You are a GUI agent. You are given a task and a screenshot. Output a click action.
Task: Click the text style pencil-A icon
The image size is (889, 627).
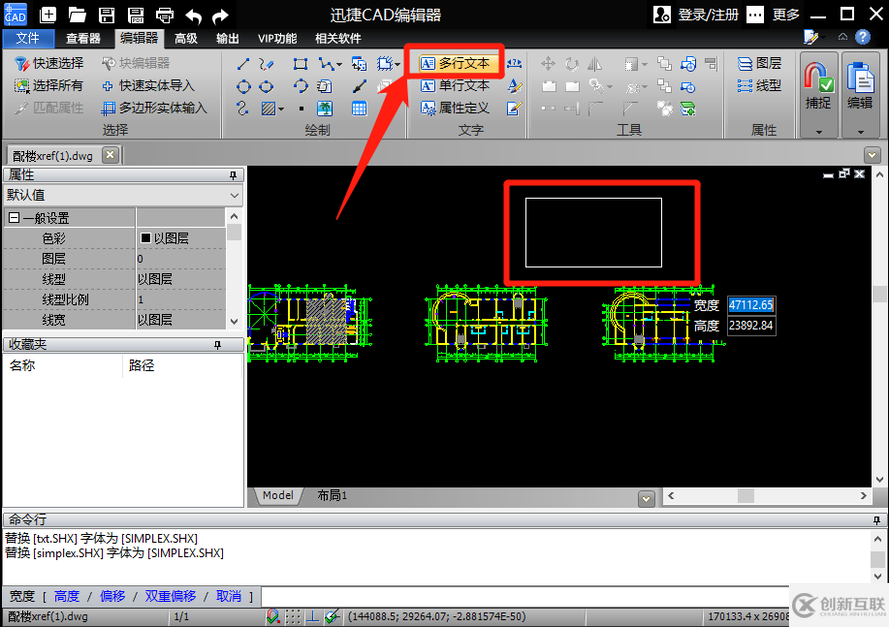click(514, 86)
